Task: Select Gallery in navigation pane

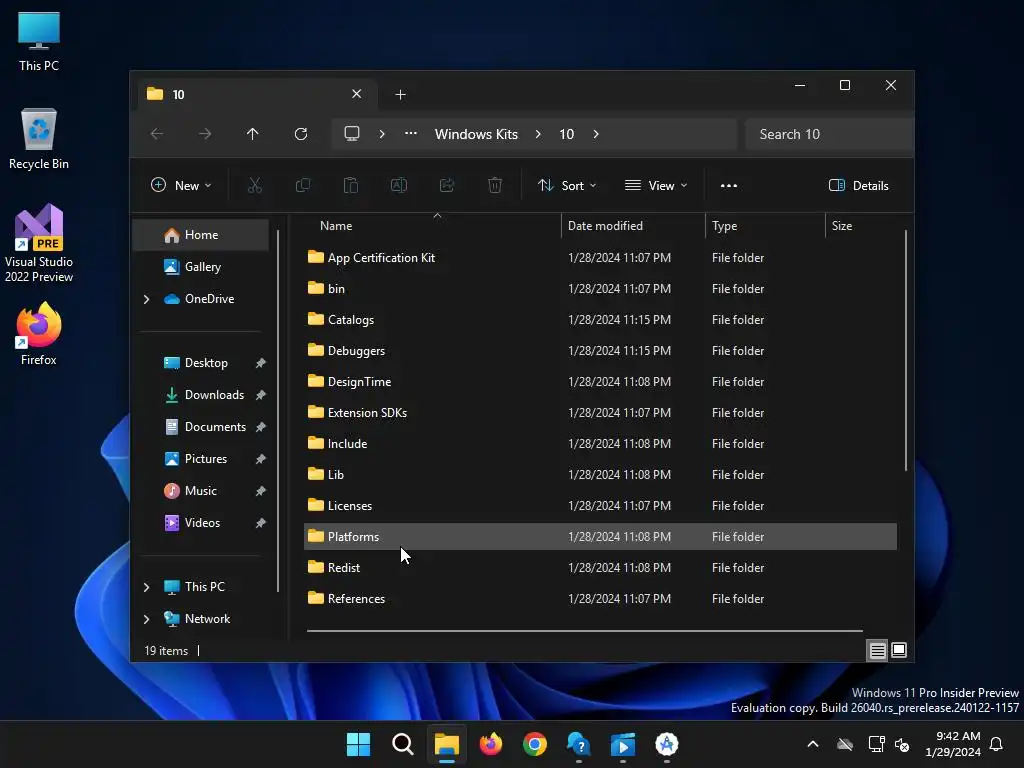Action: (200, 266)
